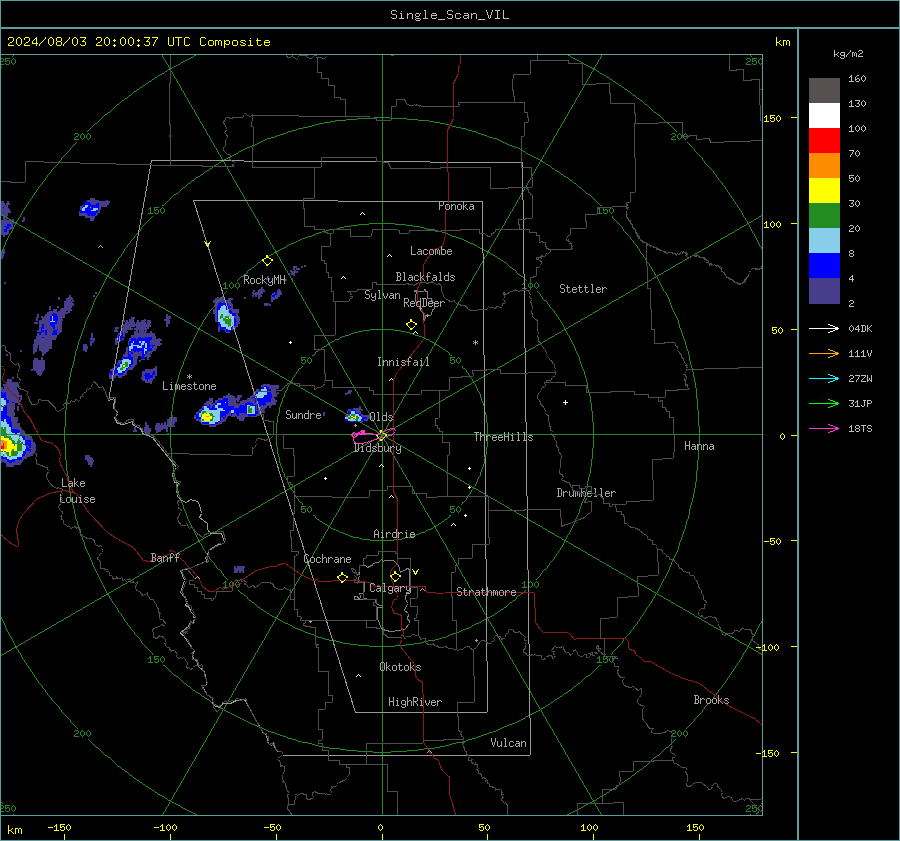The width and height of the screenshot is (900, 841).
Task: Click the magenta flight track near Didsbury
Action: (x=373, y=435)
